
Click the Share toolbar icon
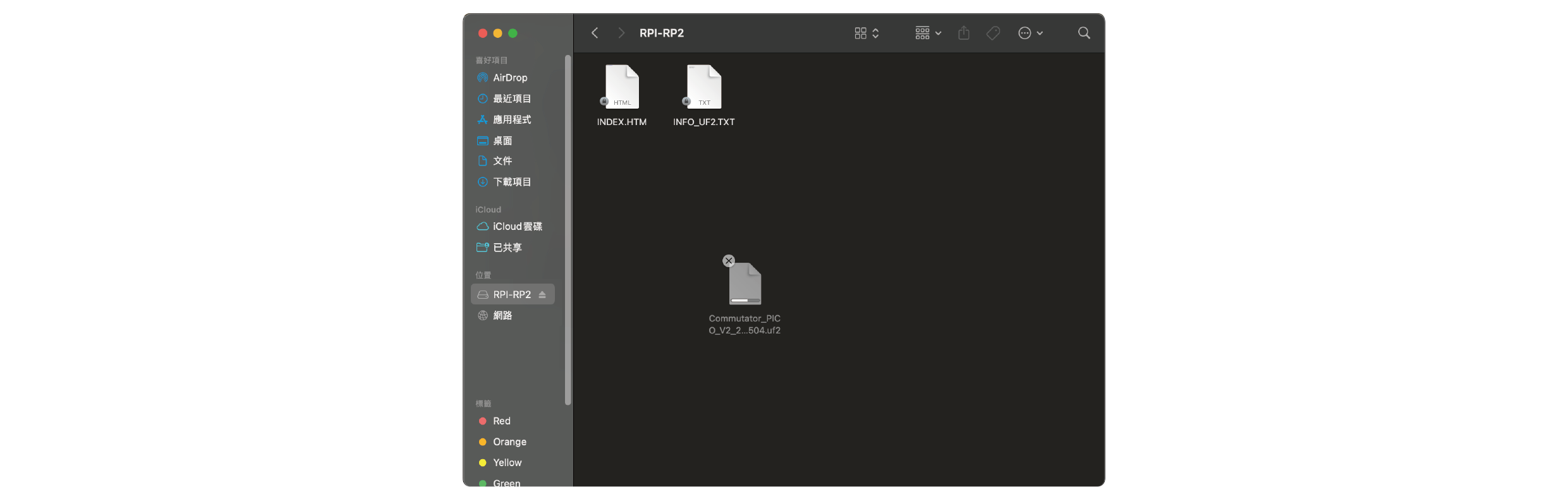(x=963, y=33)
